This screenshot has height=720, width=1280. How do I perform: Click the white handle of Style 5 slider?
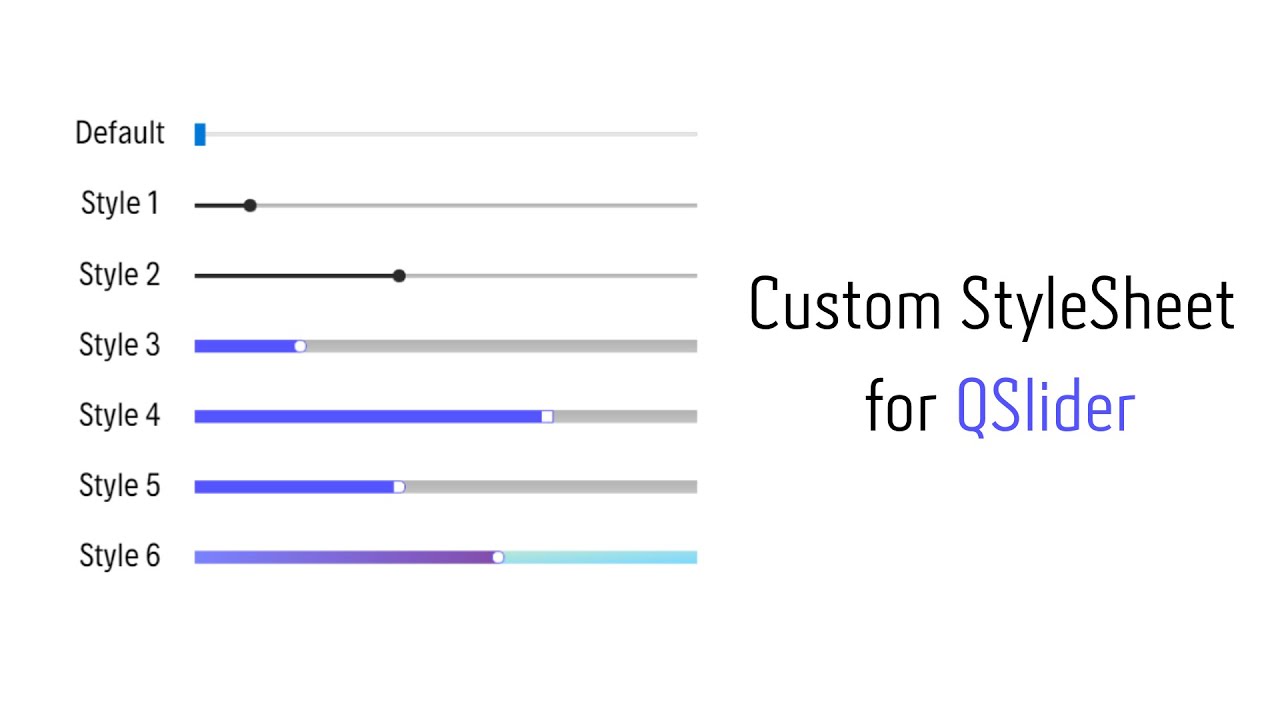pyautogui.click(x=399, y=487)
